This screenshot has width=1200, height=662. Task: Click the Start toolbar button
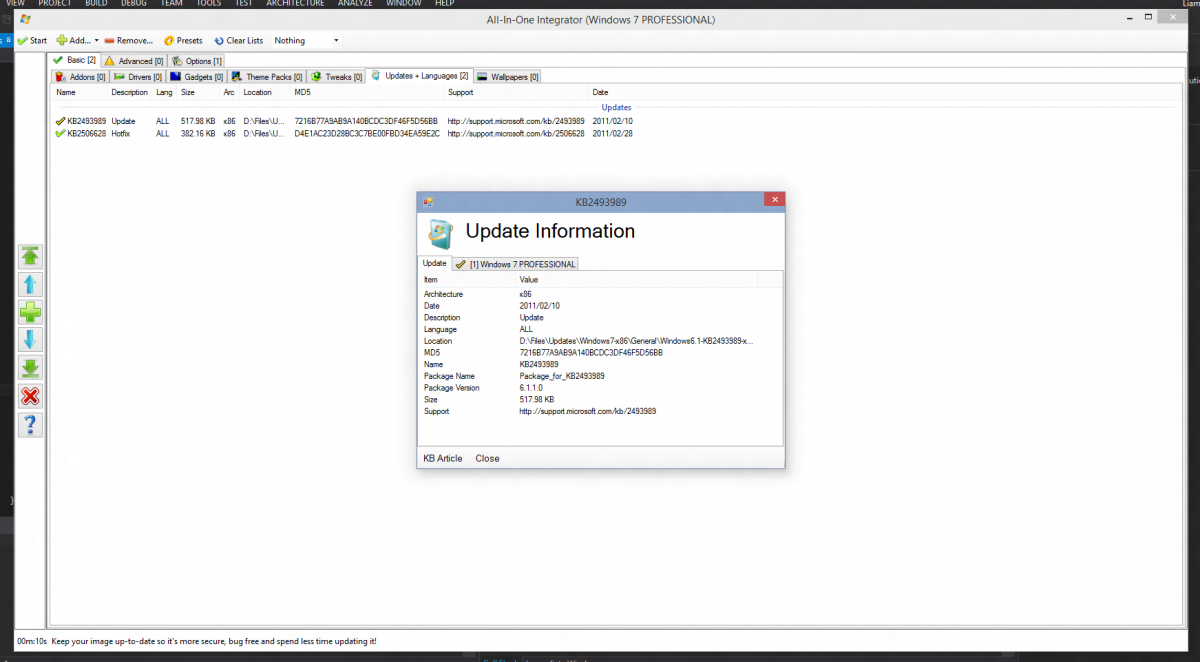[32, 41]
